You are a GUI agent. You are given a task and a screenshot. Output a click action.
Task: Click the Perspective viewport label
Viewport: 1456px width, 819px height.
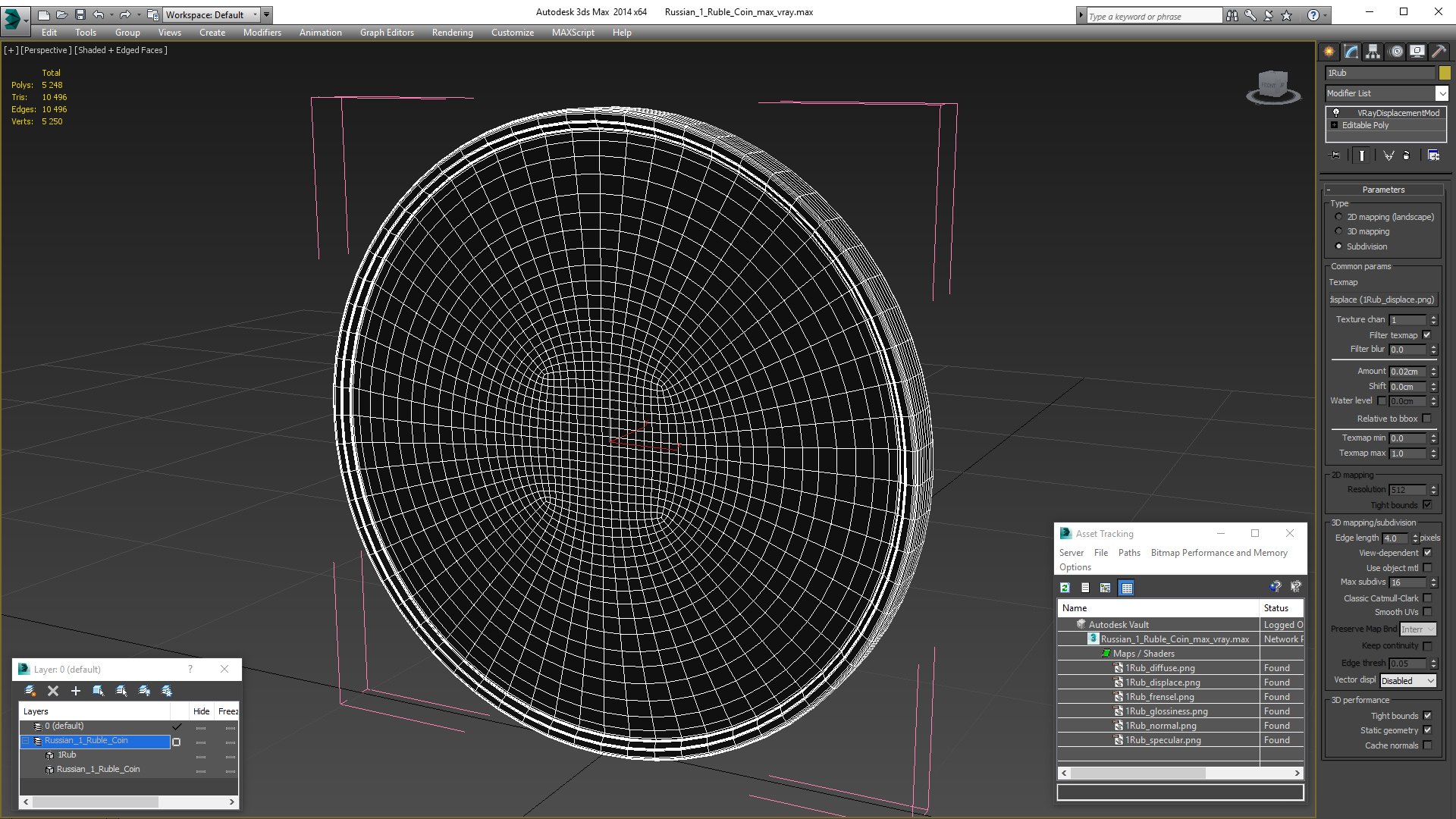46,50
